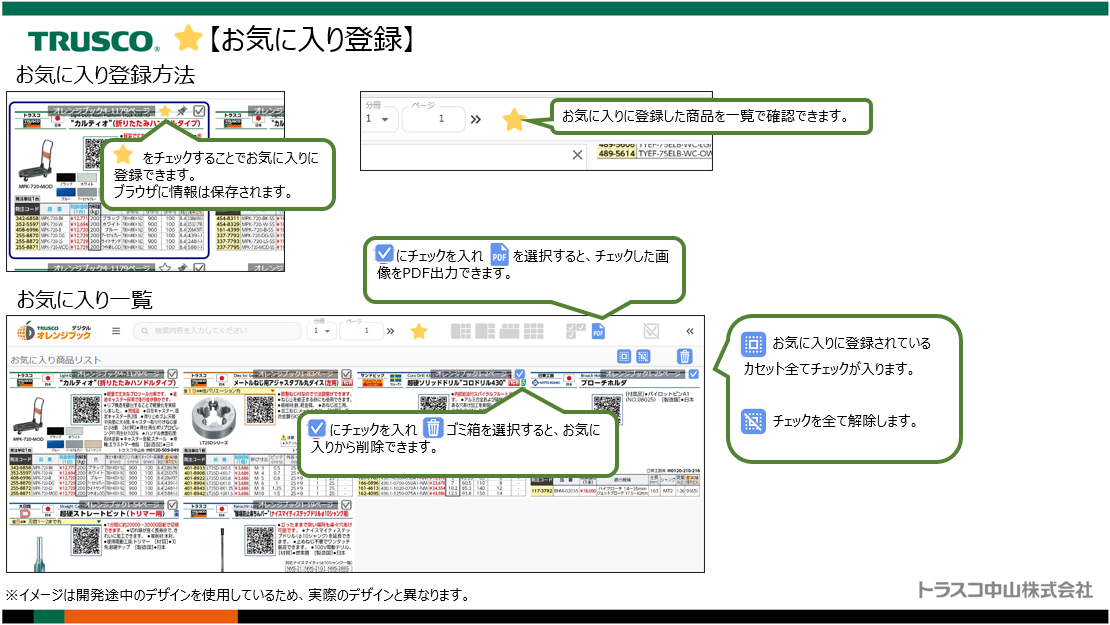Click the 超硬ストレートビット(トリマー用) product title
The image size is (1110, 625).
click(112, 513)
